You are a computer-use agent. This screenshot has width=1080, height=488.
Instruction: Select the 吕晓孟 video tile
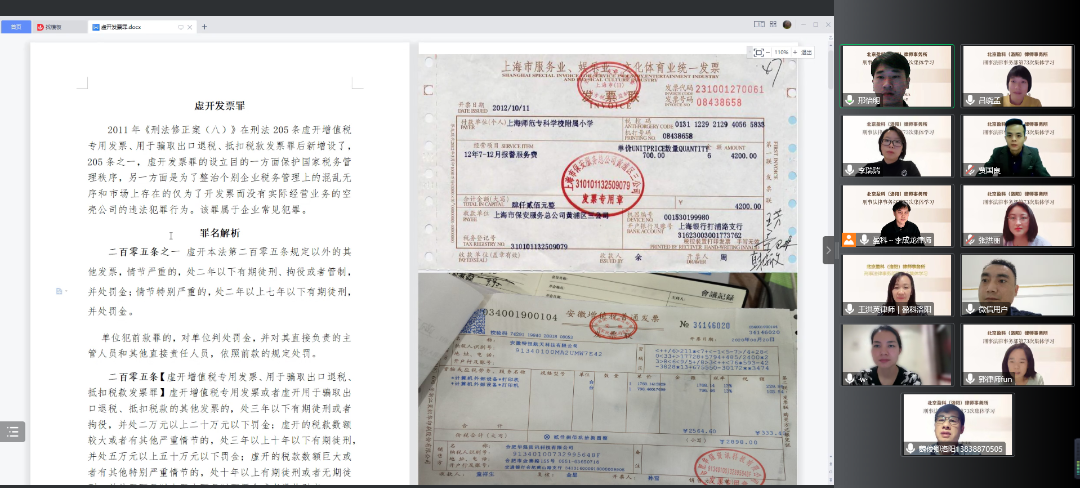[x=1017, y=76]
